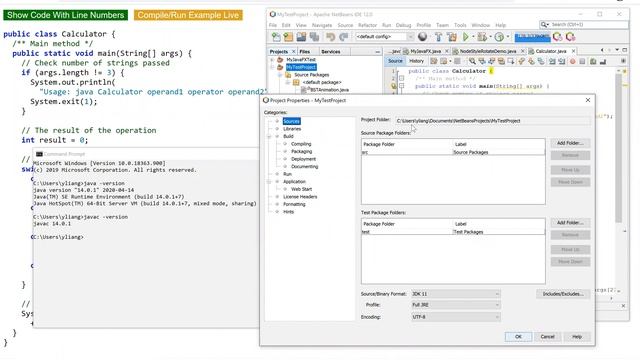Open the Source/Binary Format dropdown

[456, 294]
